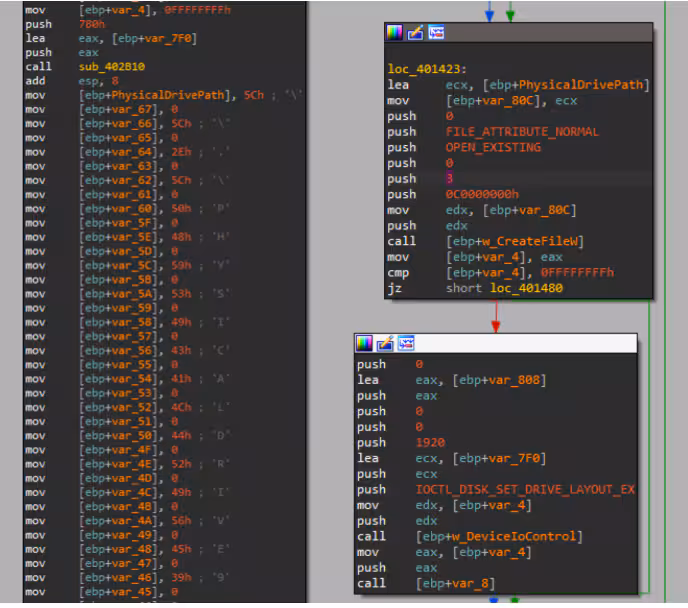Select the IOCTL_DISK_SET_DRIVE_LAYOUT_EX constant

(x=525, y=489)
